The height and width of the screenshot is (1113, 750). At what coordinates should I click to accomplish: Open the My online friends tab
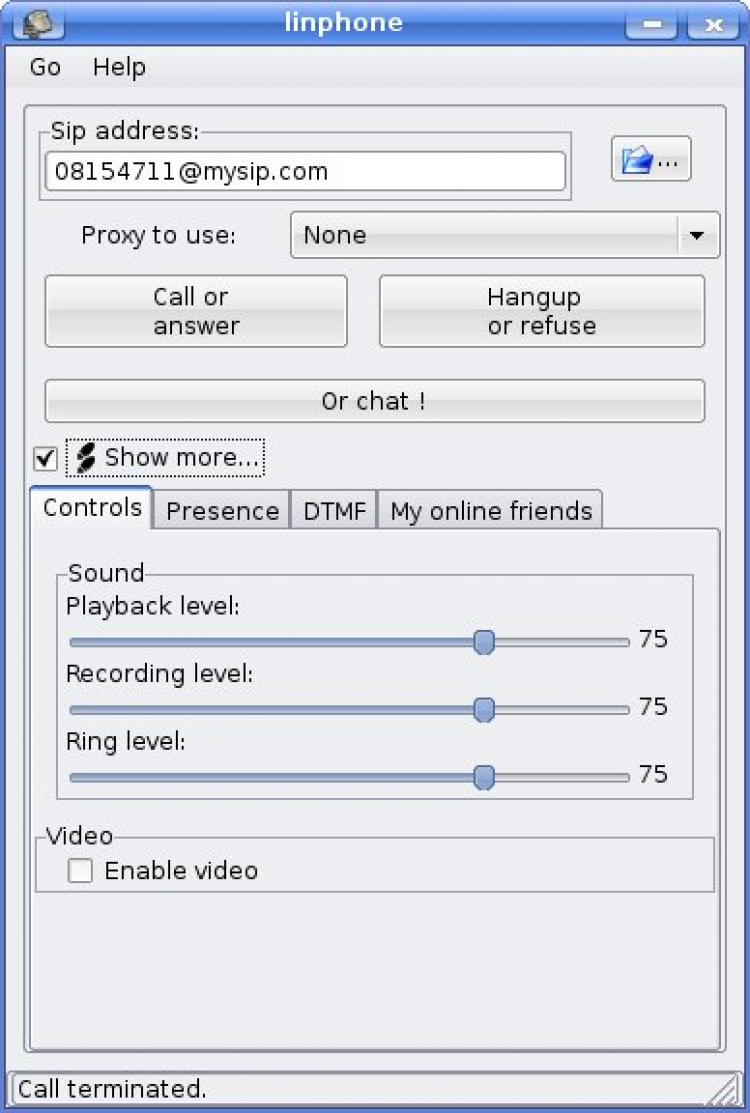pos(491,511)
